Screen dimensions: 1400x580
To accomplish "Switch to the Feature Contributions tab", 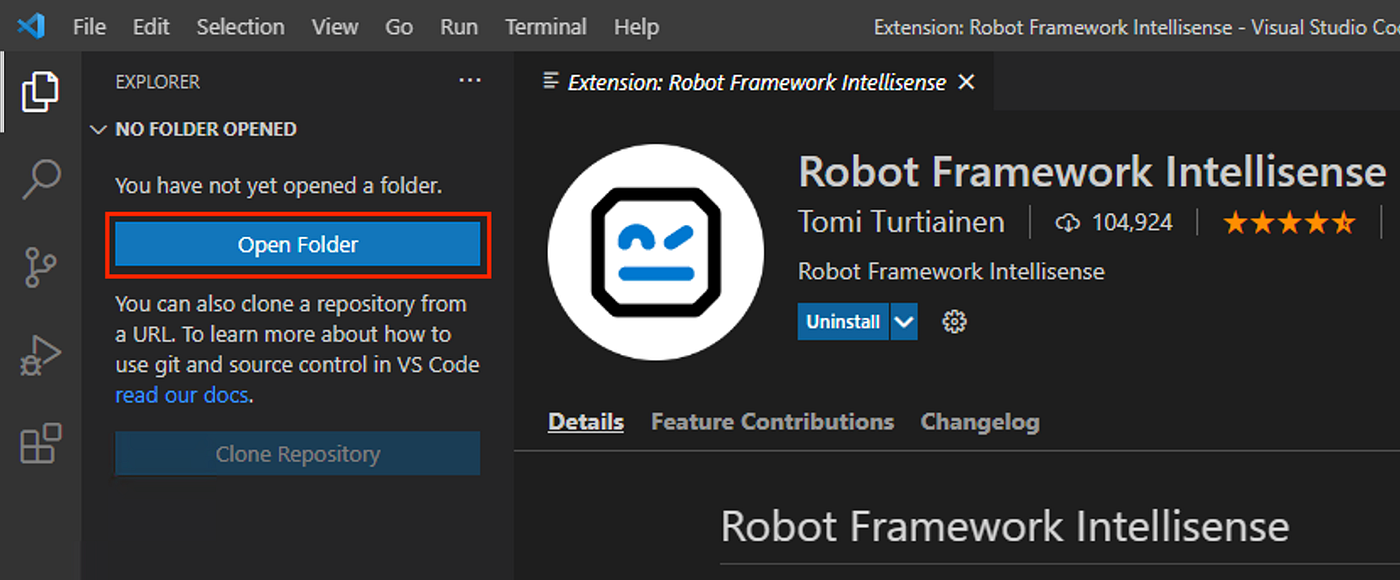I will click(x=771, y=421).
